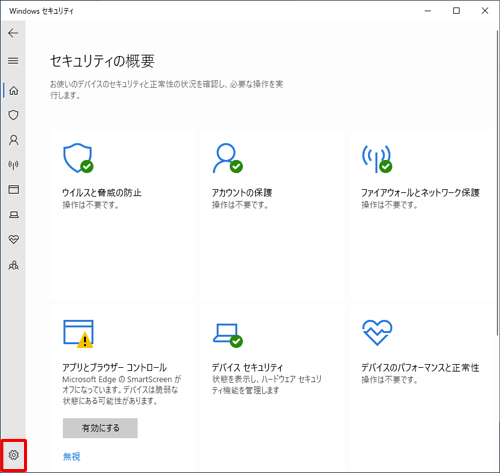
Task: Minimize the Windows セキュリティ window
Action: (x=428, y=11)
